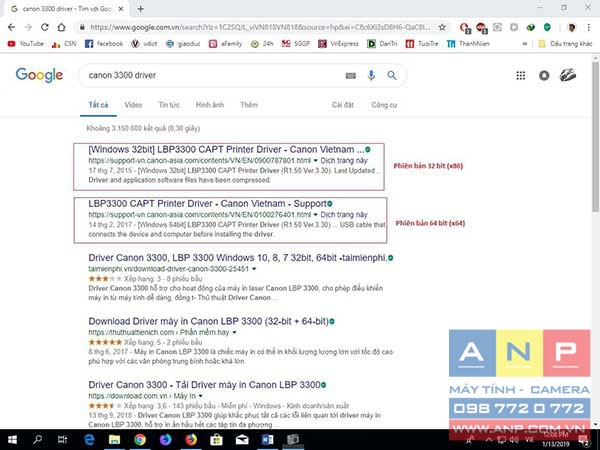Screen dimensions: 600x450
Task: Open the giaoduc bookmark
Action: pyautogui.click(x=183, y=44)
